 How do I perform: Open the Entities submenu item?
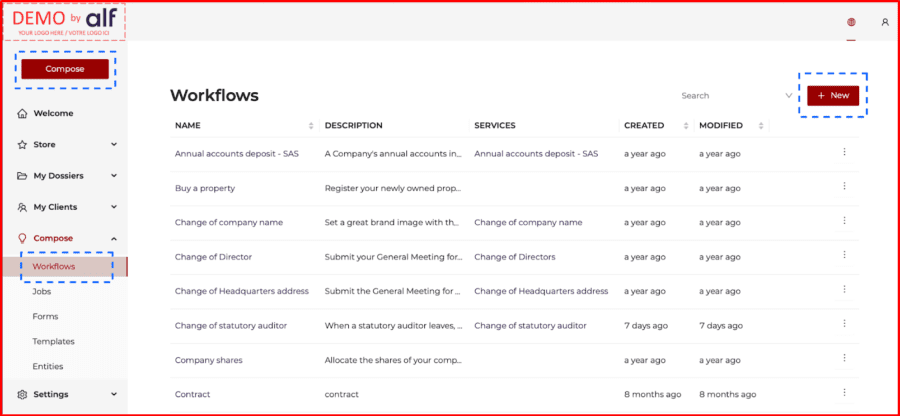pos(48,366)
